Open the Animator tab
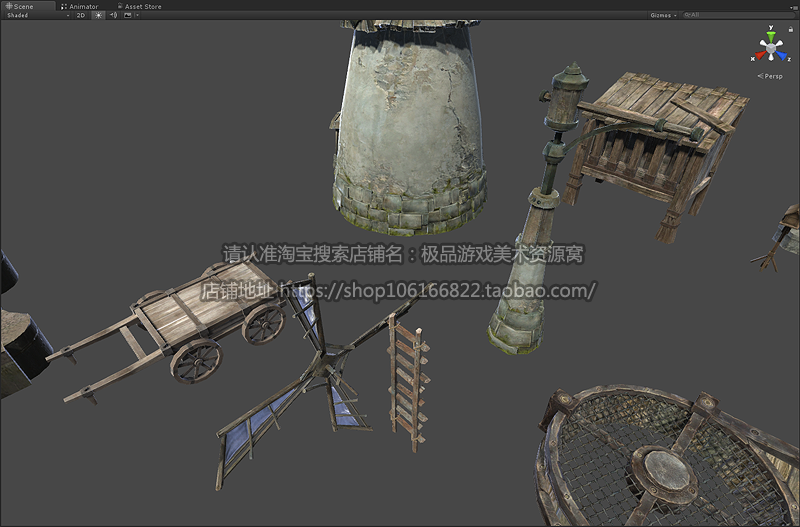 tap(79, 6)
